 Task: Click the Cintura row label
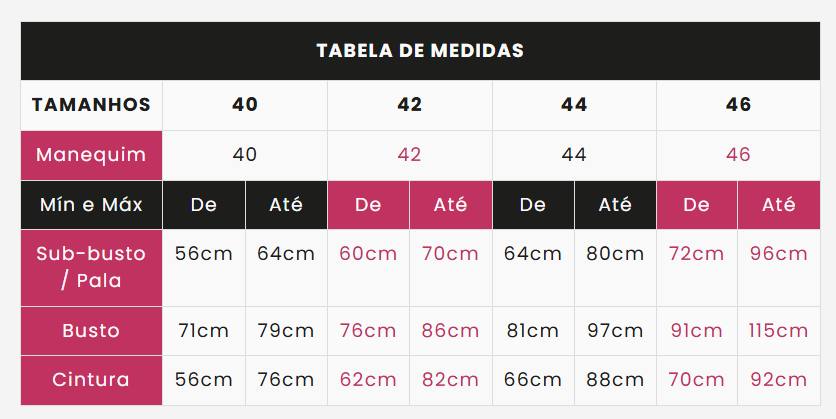pyautogui.click(x=91, y=380)
